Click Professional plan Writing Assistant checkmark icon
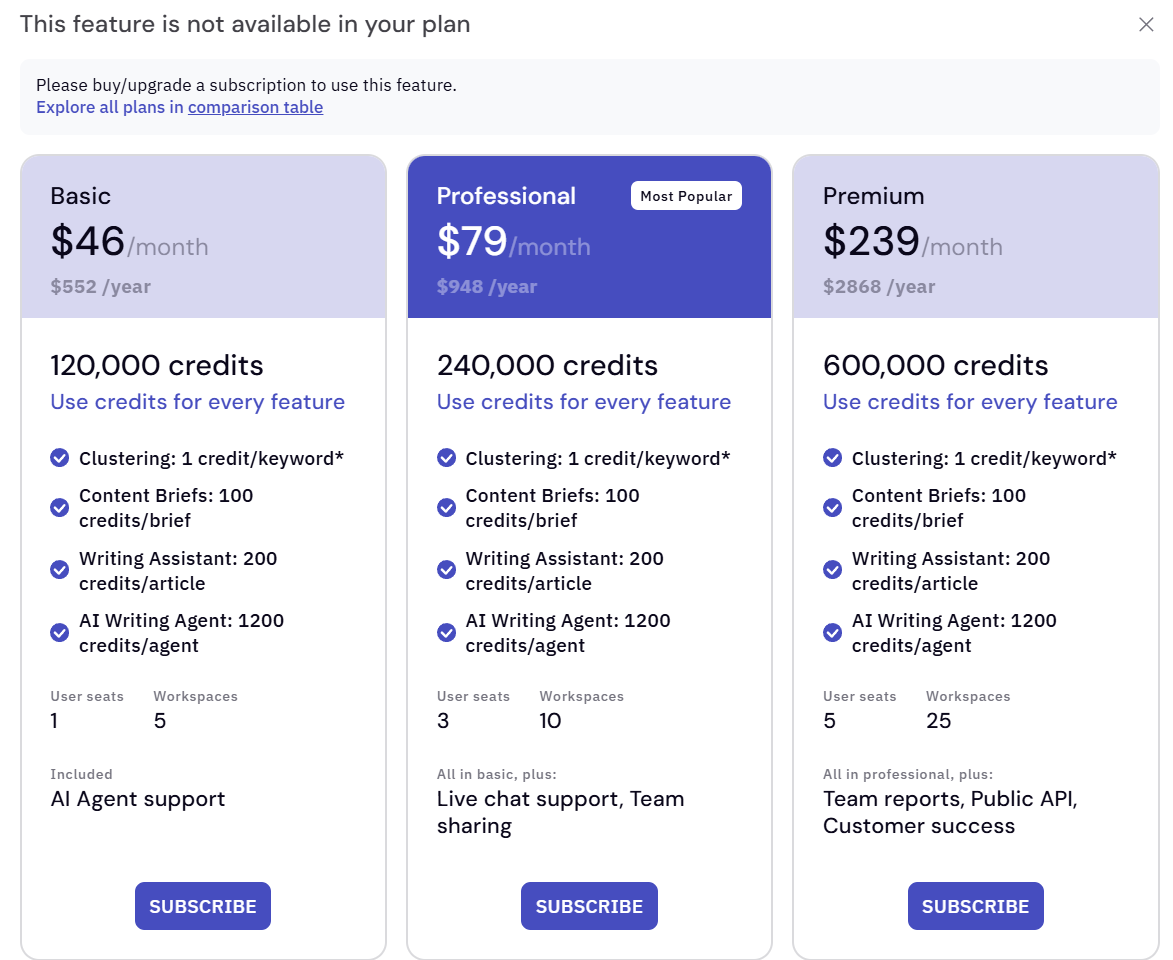This screenshot has height=960, width=1173. click(x=447, y=570)
